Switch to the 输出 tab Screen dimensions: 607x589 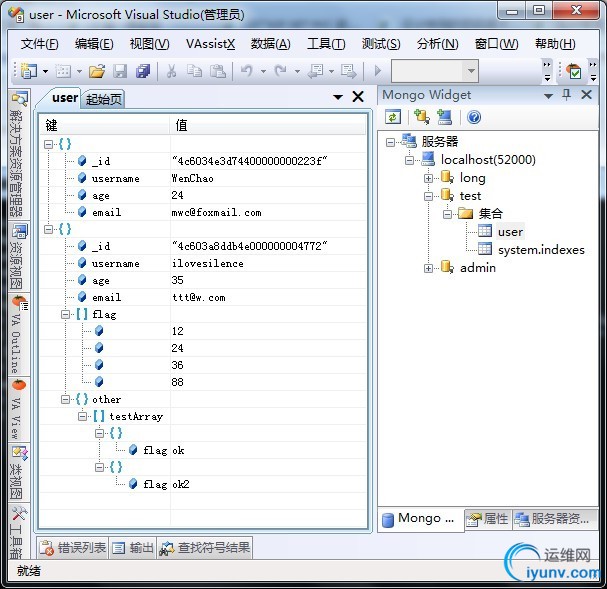133,548
